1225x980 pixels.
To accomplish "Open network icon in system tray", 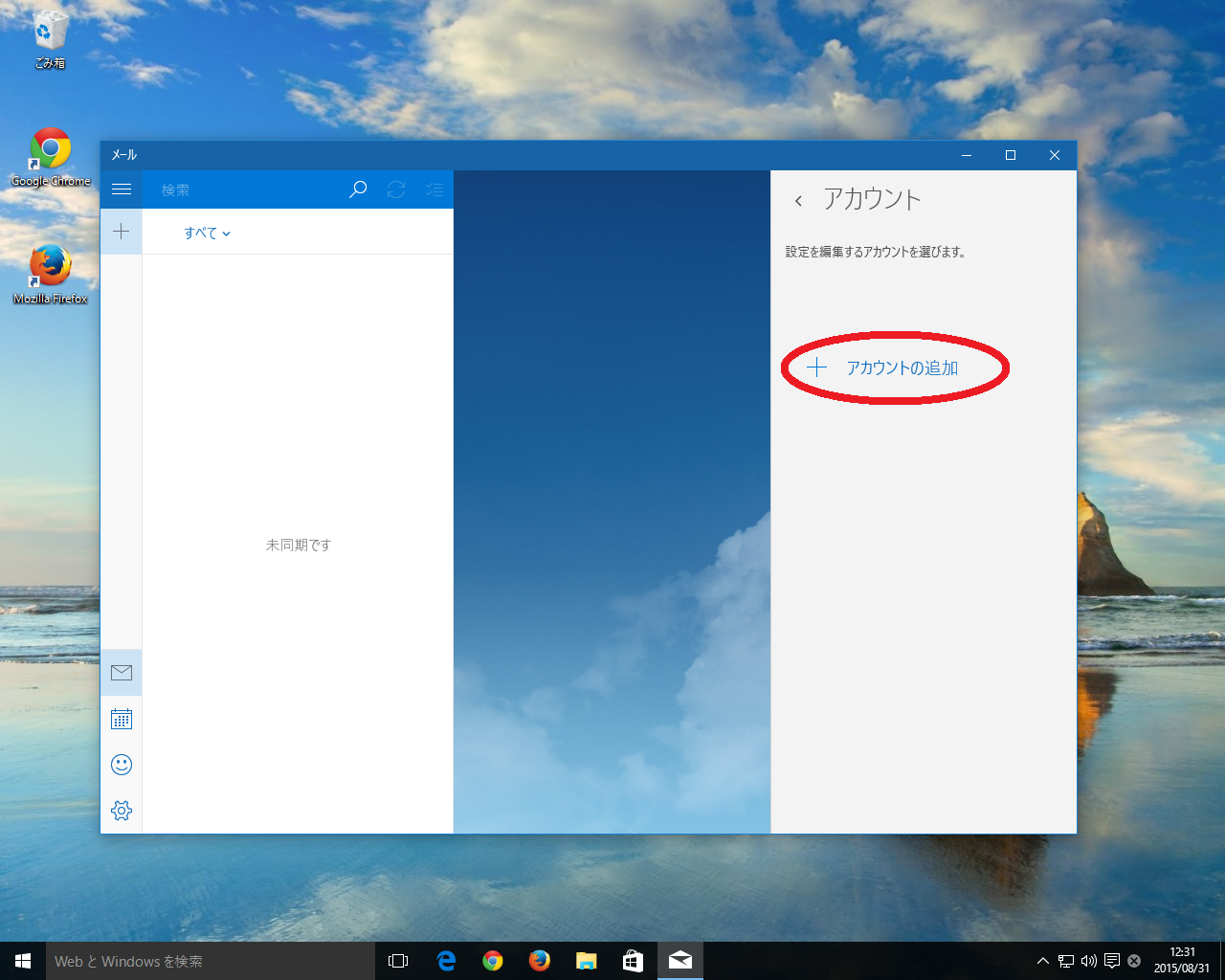I will [1066, 961].
